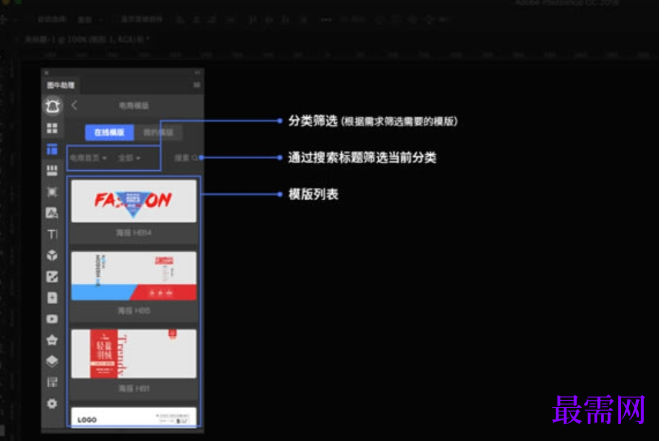Switch to the 我的模版 tab

tap(158, 132)
